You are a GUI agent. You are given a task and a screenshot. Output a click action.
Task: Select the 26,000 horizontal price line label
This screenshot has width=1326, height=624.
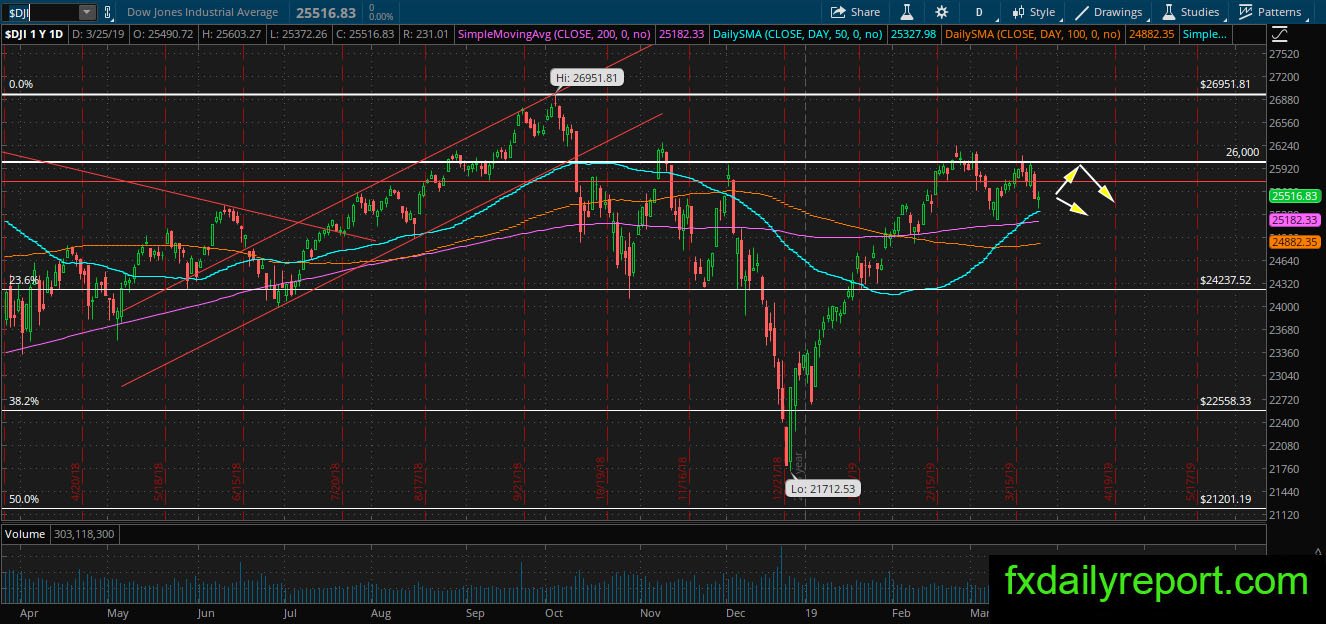coord(1243,152)
